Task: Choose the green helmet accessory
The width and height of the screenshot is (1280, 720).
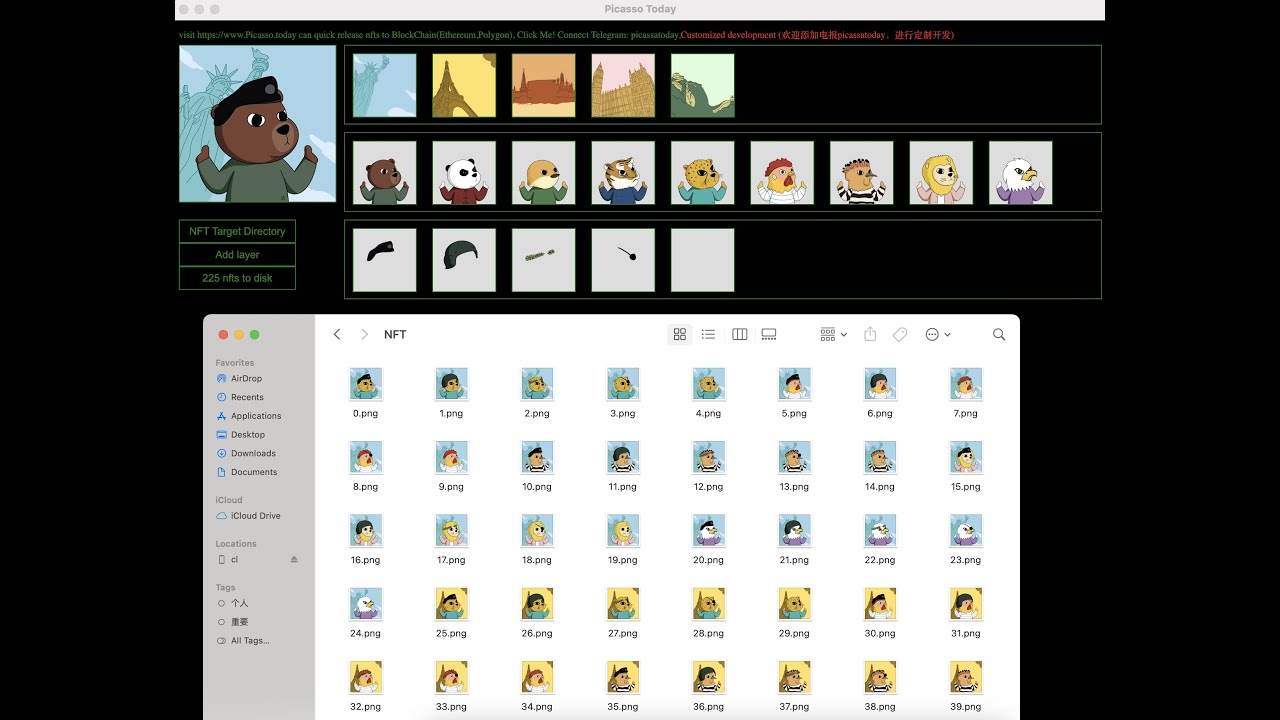Action: [x=464, y=260]
